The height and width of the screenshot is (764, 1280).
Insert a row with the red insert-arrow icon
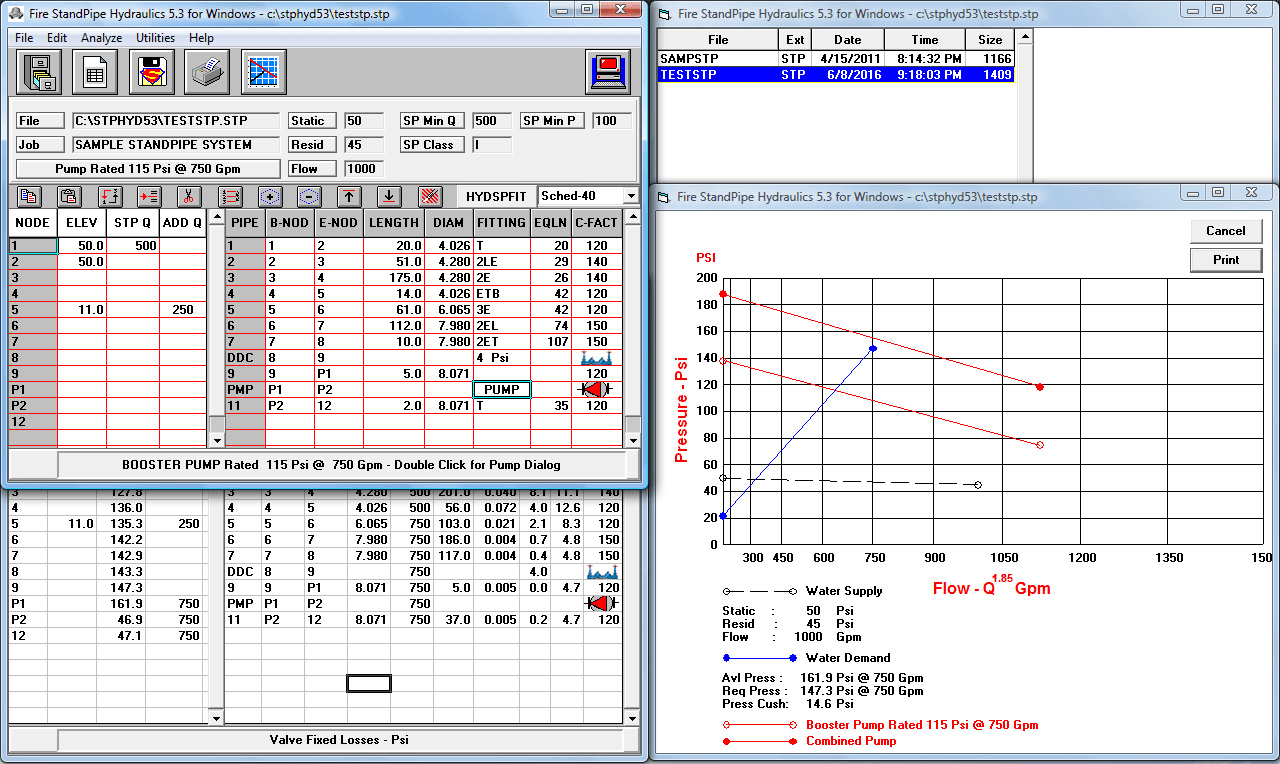[x=149, y=197]
